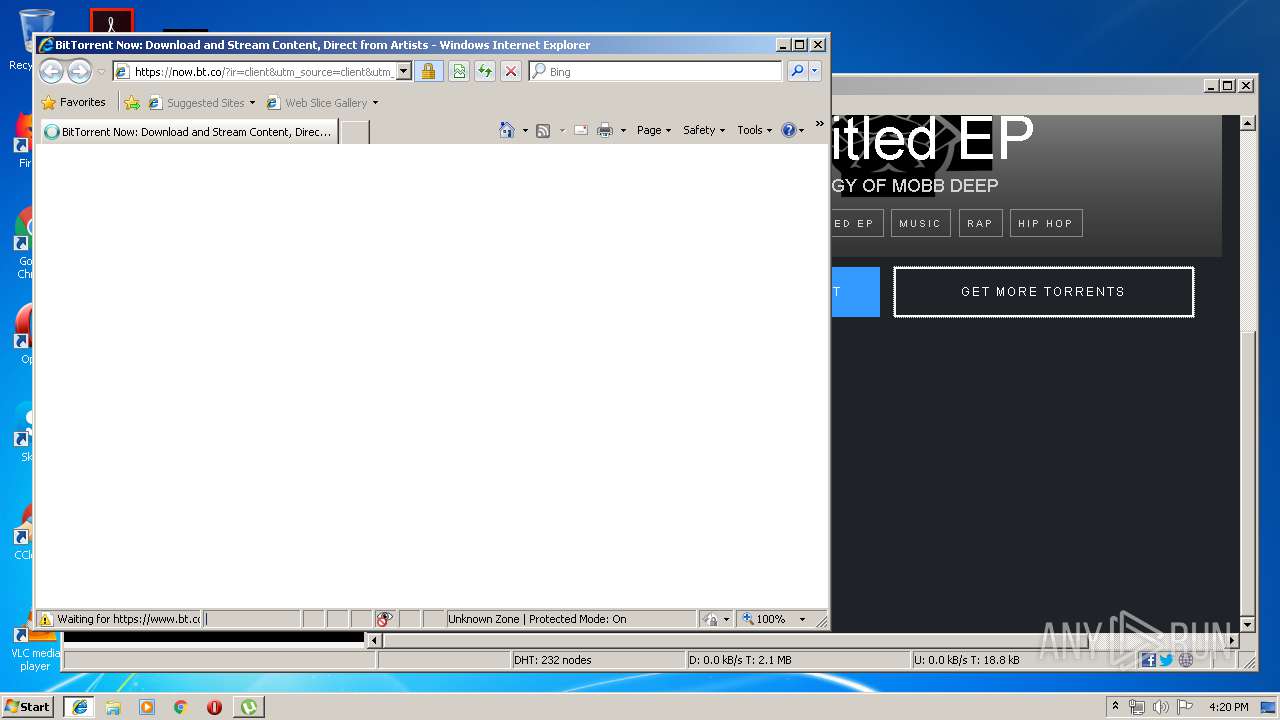Open the Page menu

[654, 130]
